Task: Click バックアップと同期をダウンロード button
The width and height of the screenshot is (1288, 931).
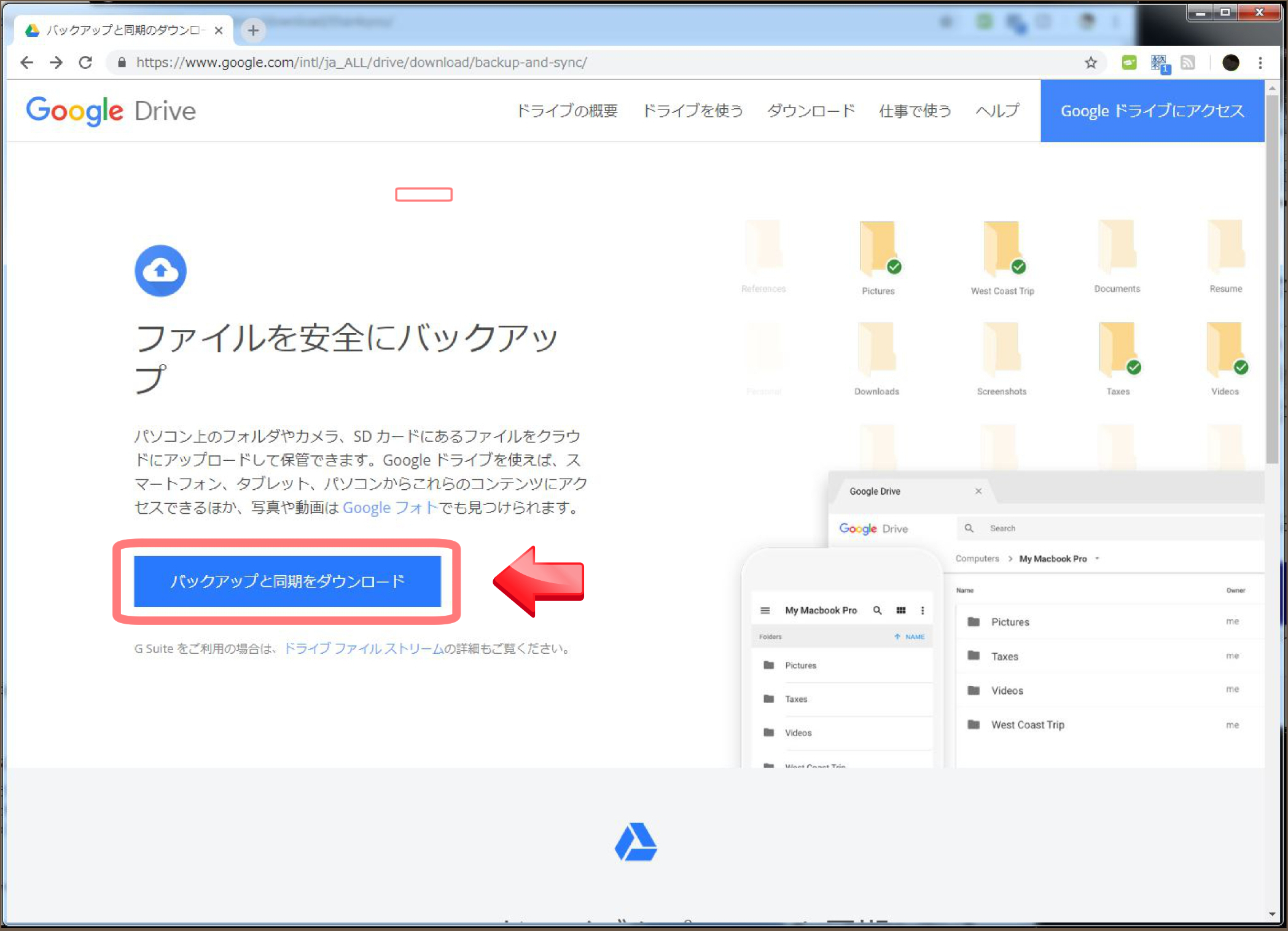Action: click(287, 581)
